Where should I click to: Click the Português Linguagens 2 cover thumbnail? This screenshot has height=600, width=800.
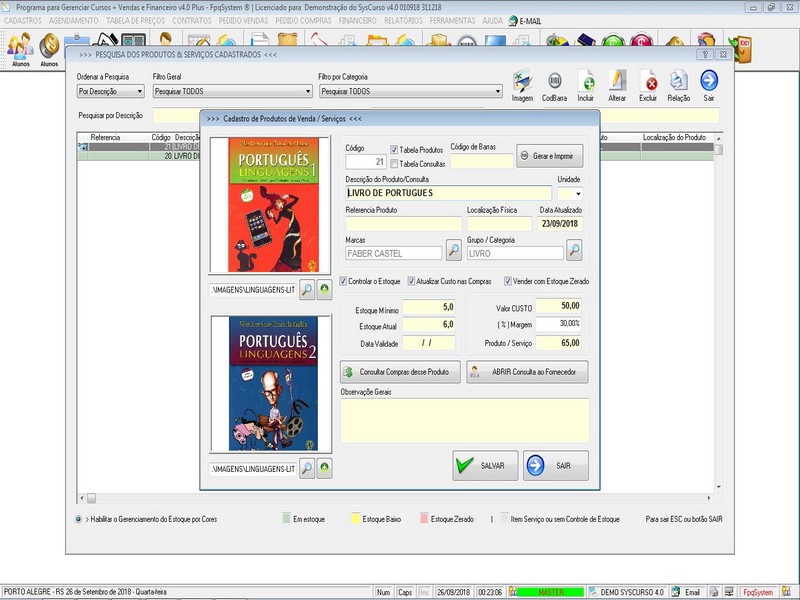(271, 383)
